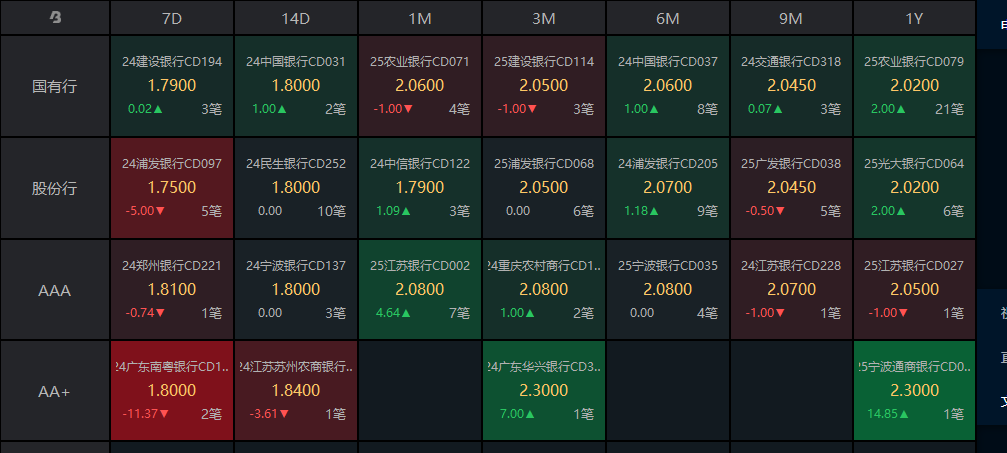
Task: Select the 7D maturity column header
Action: pos(171,18)
